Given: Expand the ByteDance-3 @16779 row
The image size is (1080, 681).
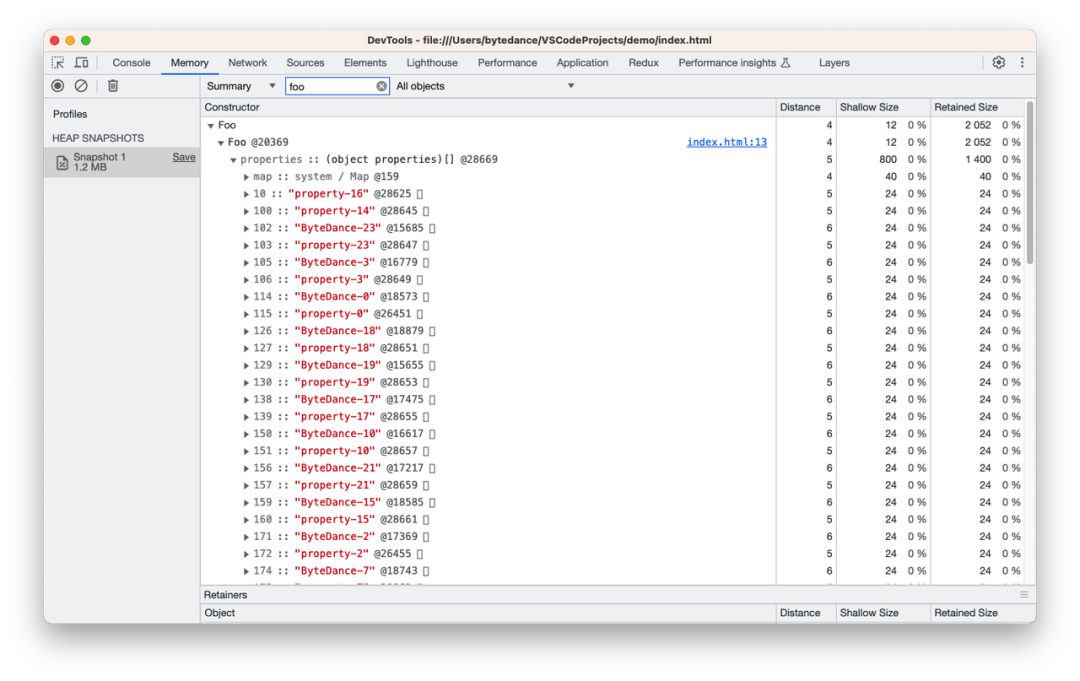Looking at the screenshot, I should pyautogui.click(x=246, y=262).
